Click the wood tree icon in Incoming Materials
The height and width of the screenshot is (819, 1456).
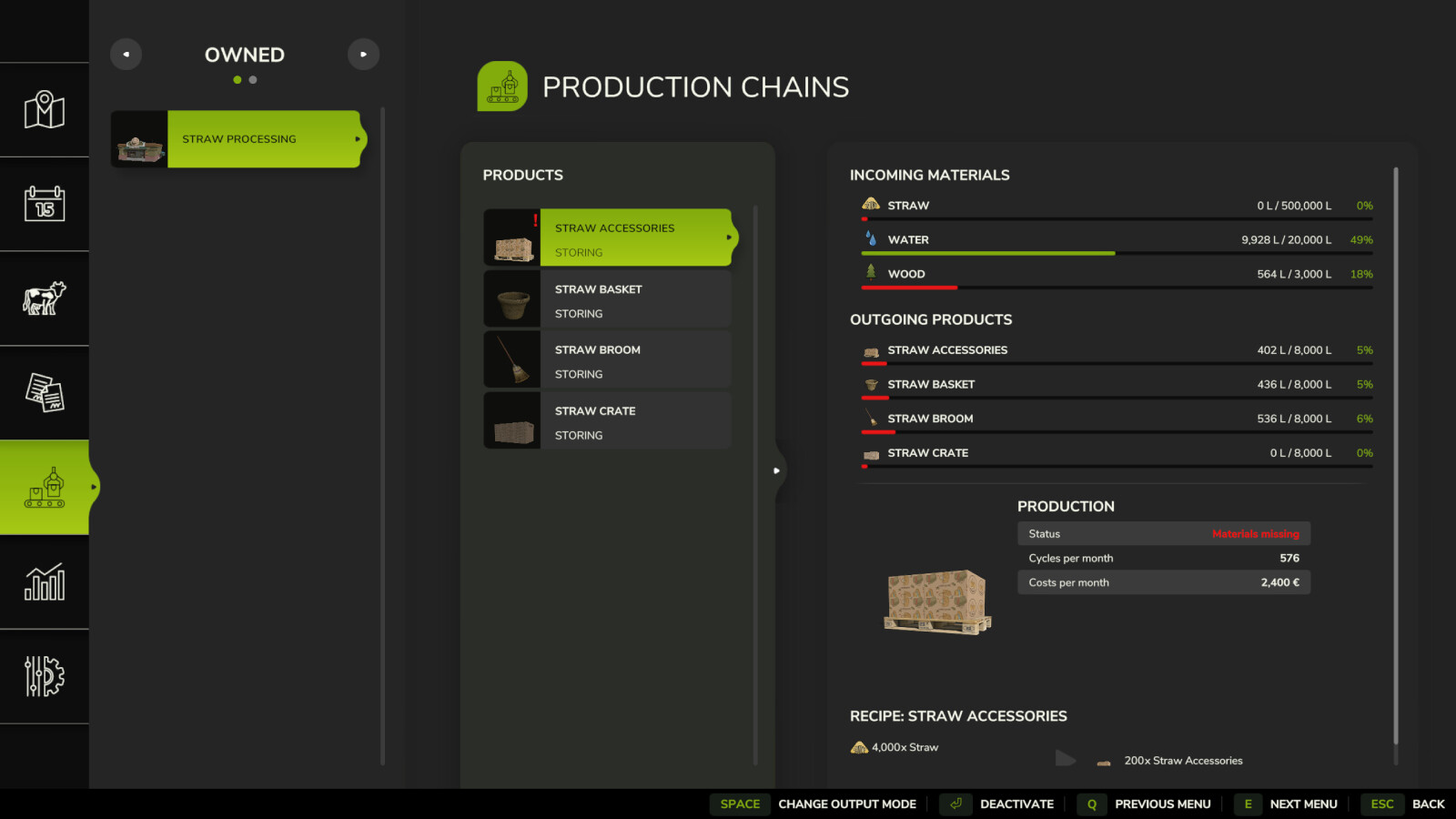[869, 272]
